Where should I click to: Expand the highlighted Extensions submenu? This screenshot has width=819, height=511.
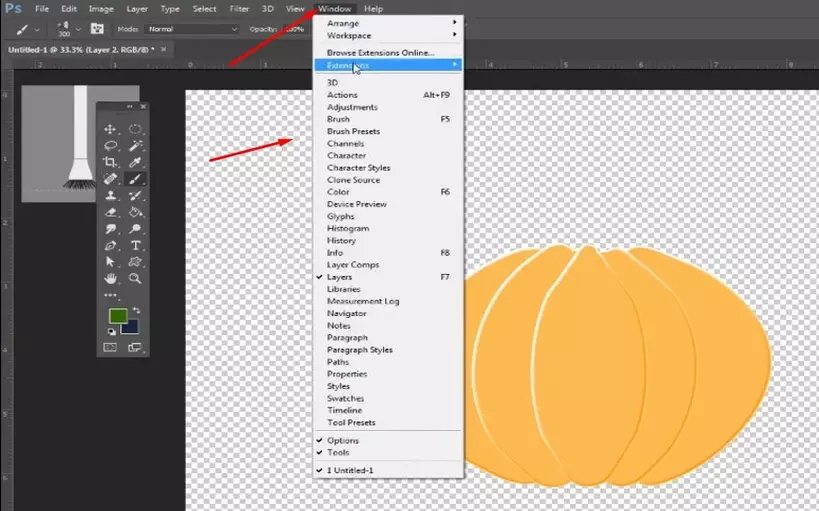tap(388, 65)
